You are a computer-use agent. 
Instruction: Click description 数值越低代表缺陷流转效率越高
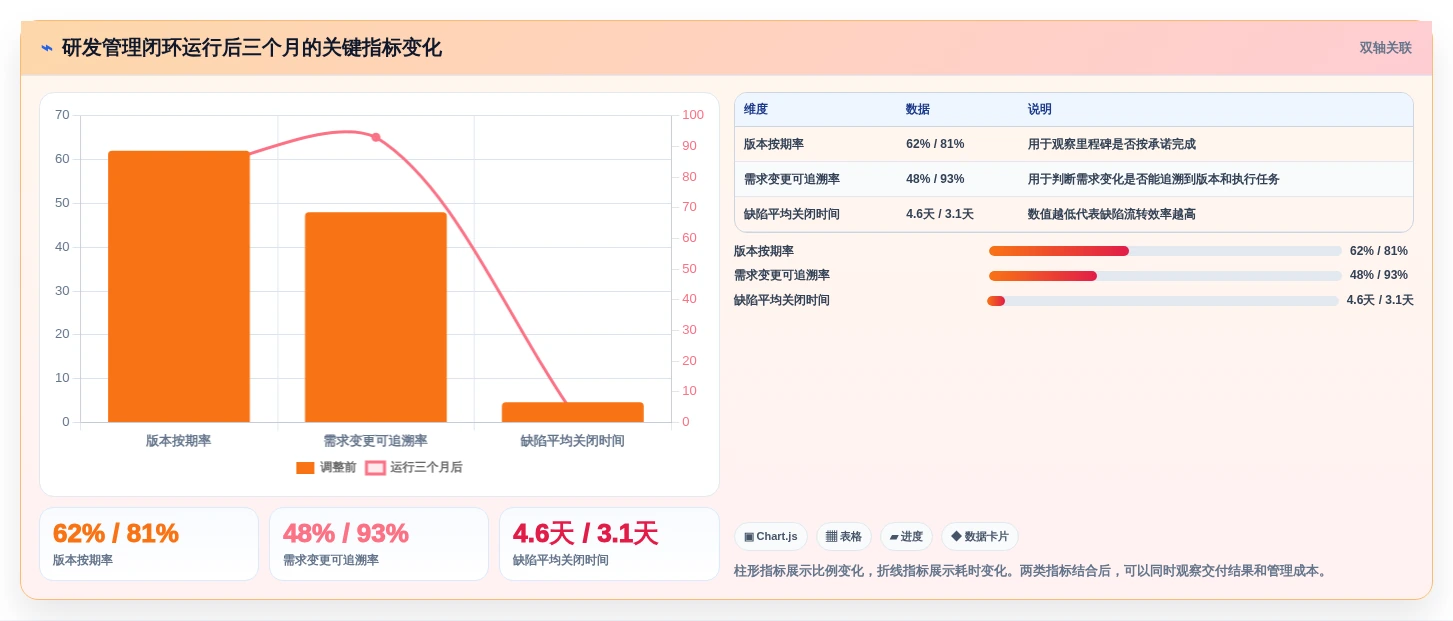click(x=1112, y=214)
